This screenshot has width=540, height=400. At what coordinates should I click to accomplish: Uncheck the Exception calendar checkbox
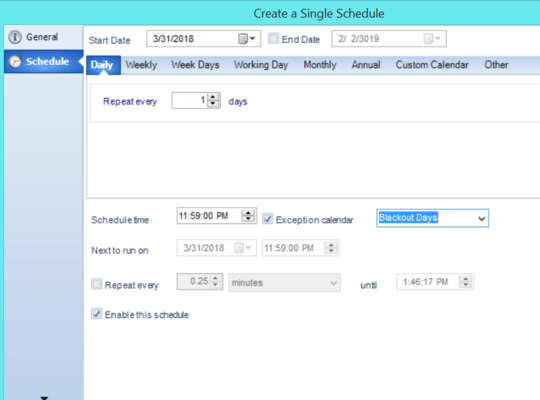(x=268, y=219)
